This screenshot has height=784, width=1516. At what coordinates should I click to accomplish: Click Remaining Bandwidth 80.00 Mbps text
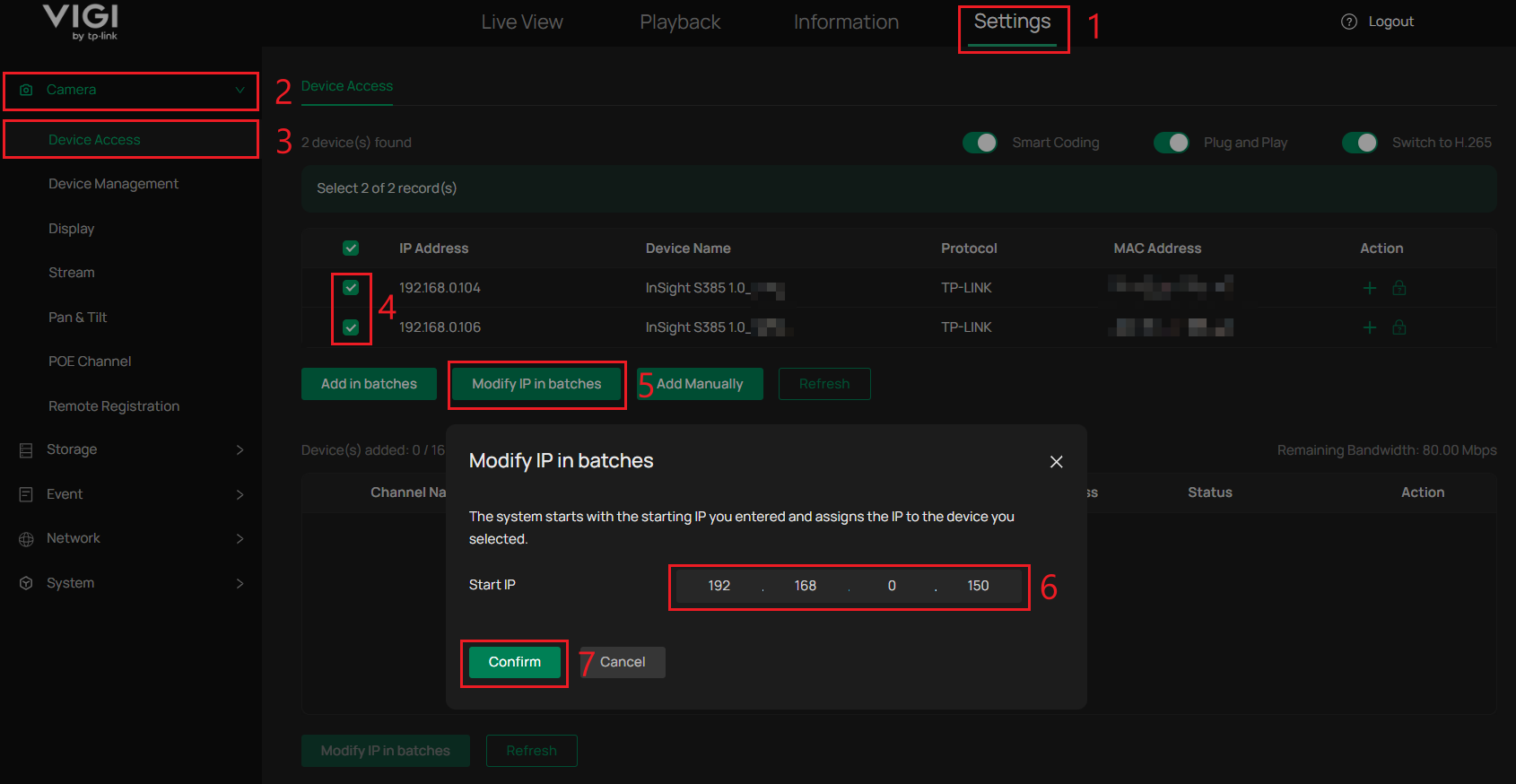pyautogui.click(x=1387, y=450)
